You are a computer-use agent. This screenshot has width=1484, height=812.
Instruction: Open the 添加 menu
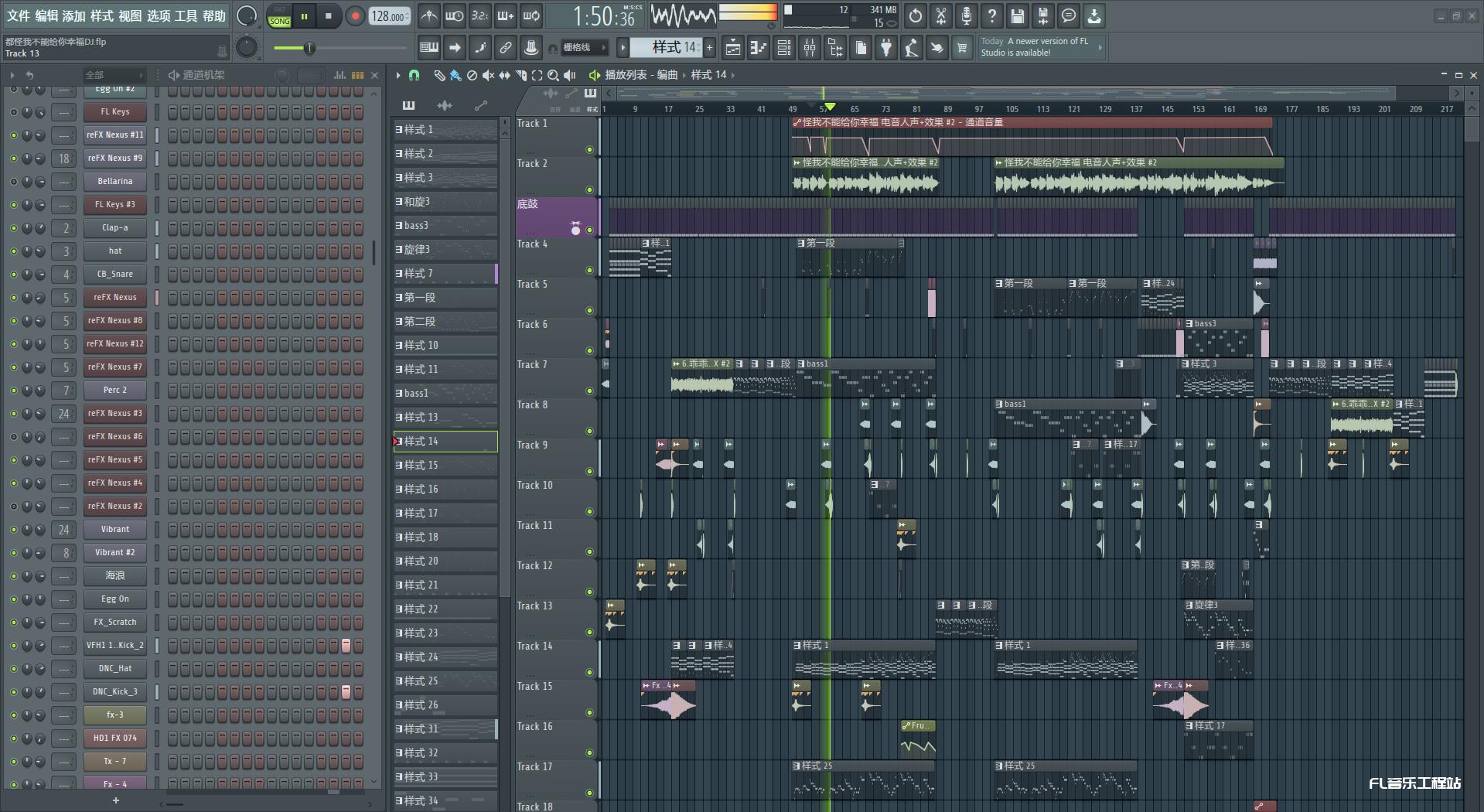(x=74, y=15)
